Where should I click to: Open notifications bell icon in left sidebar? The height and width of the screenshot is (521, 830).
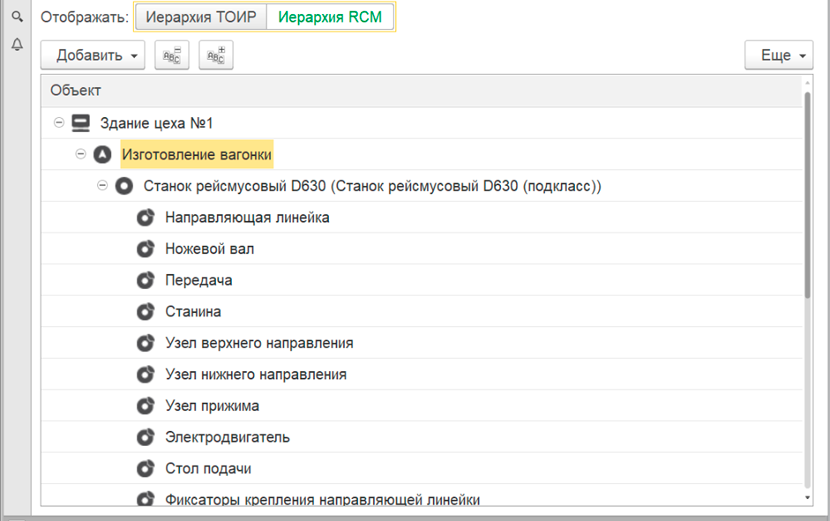(17, 44)
